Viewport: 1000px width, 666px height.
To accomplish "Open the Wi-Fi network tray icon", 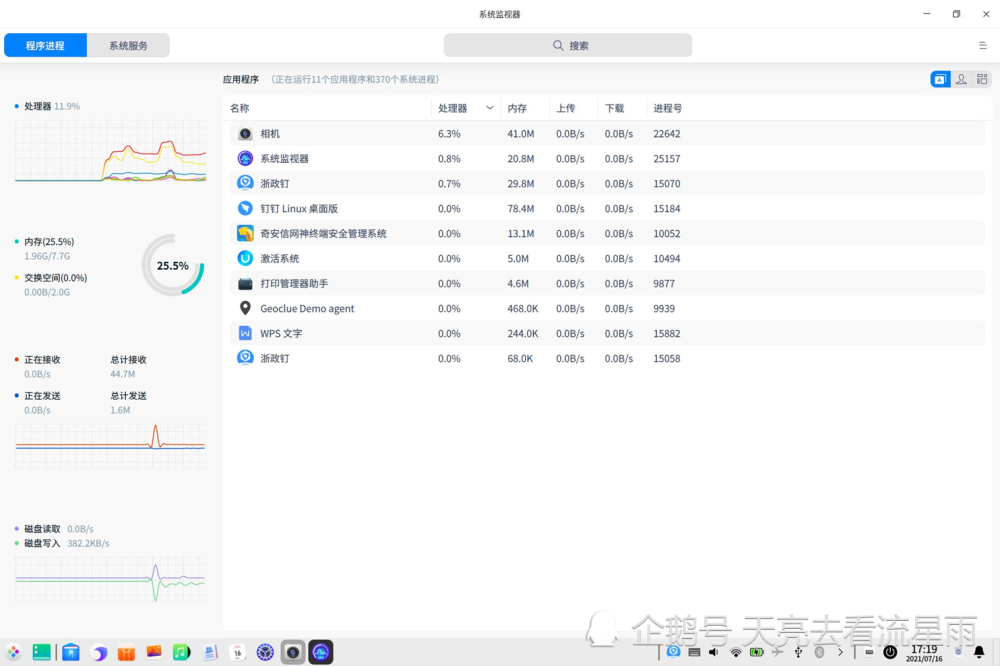I will [735, 652].
